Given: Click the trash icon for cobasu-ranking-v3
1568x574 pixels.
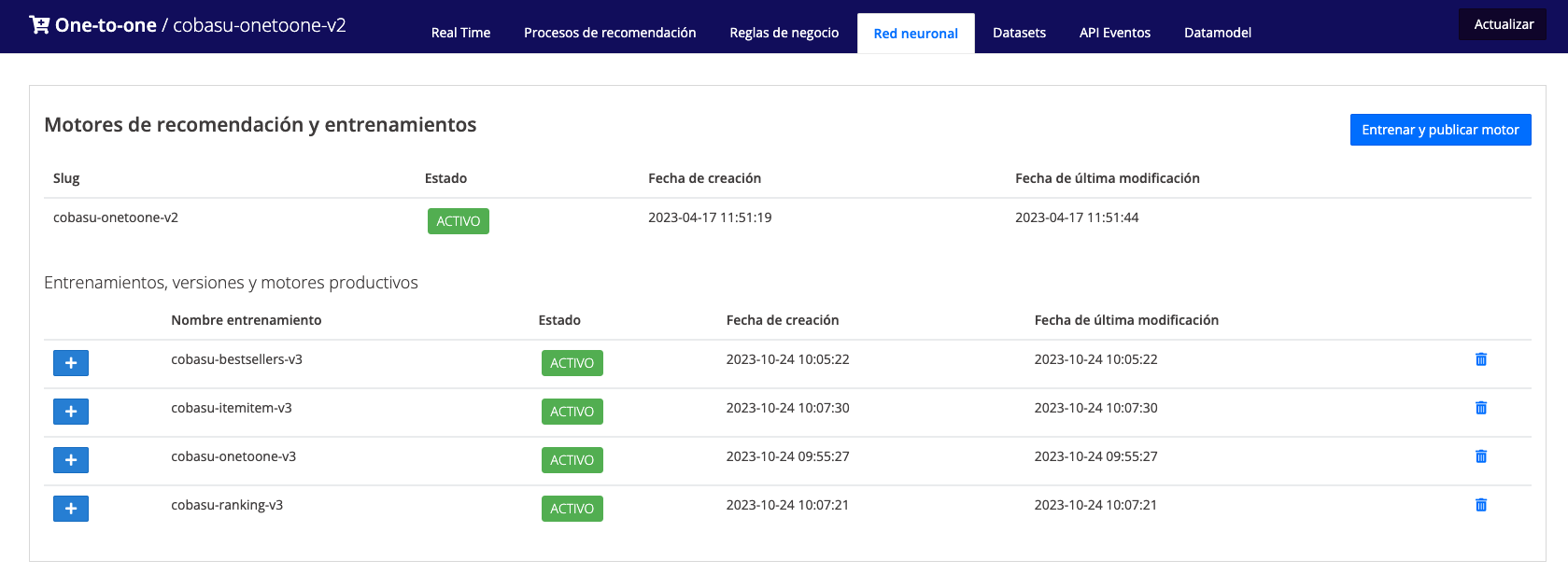Looking at the screenshot, I should pyautogui.click(x=1480, y=505).
